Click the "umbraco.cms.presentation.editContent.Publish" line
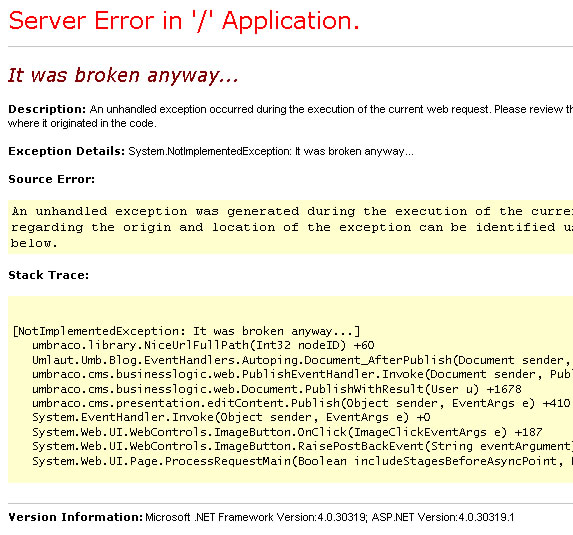Image resolution: width=573 pixels, height=535 pixels. click(301, 403)
